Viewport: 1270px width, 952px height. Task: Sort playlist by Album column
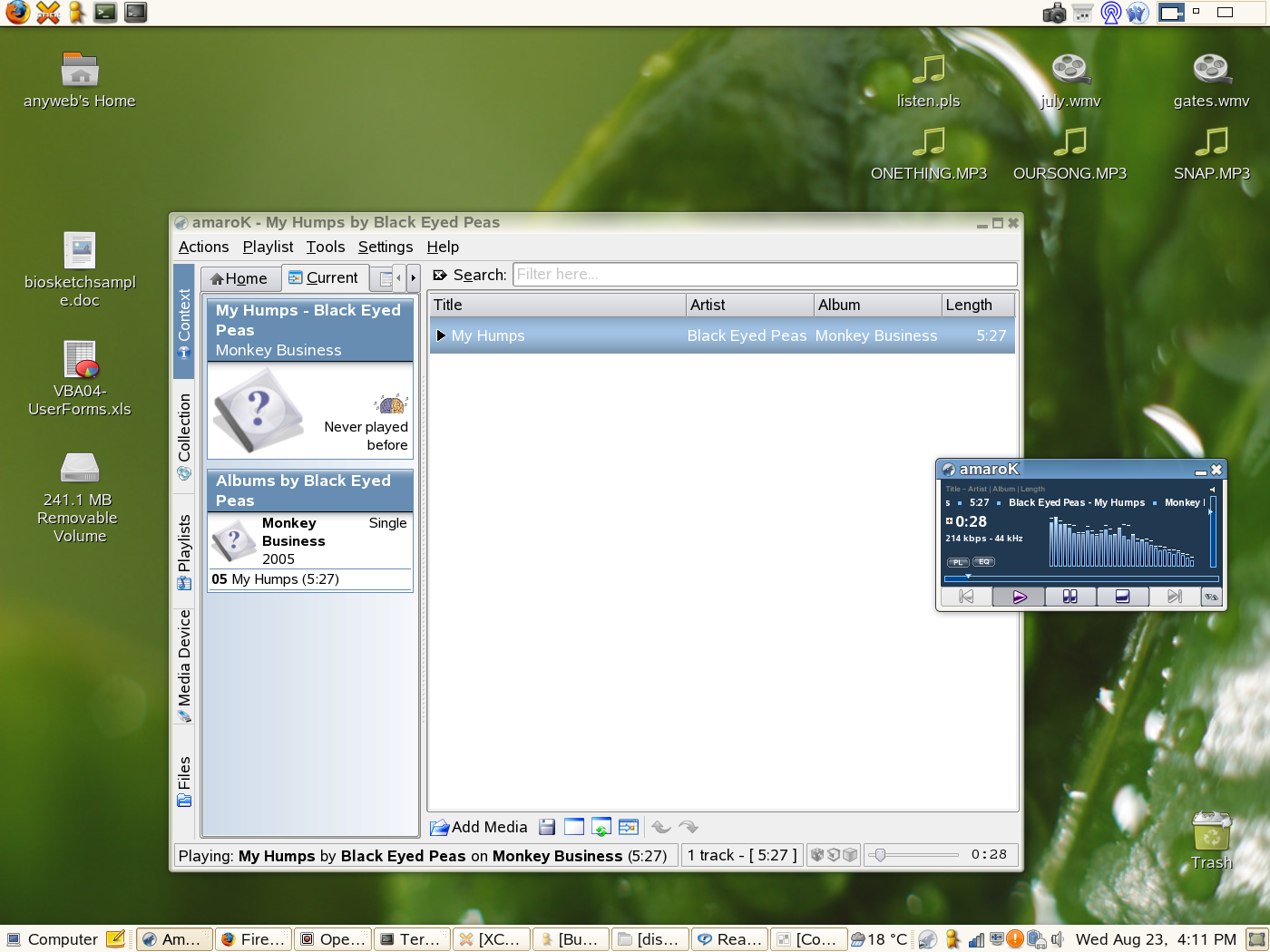click(x=877, y=305)
